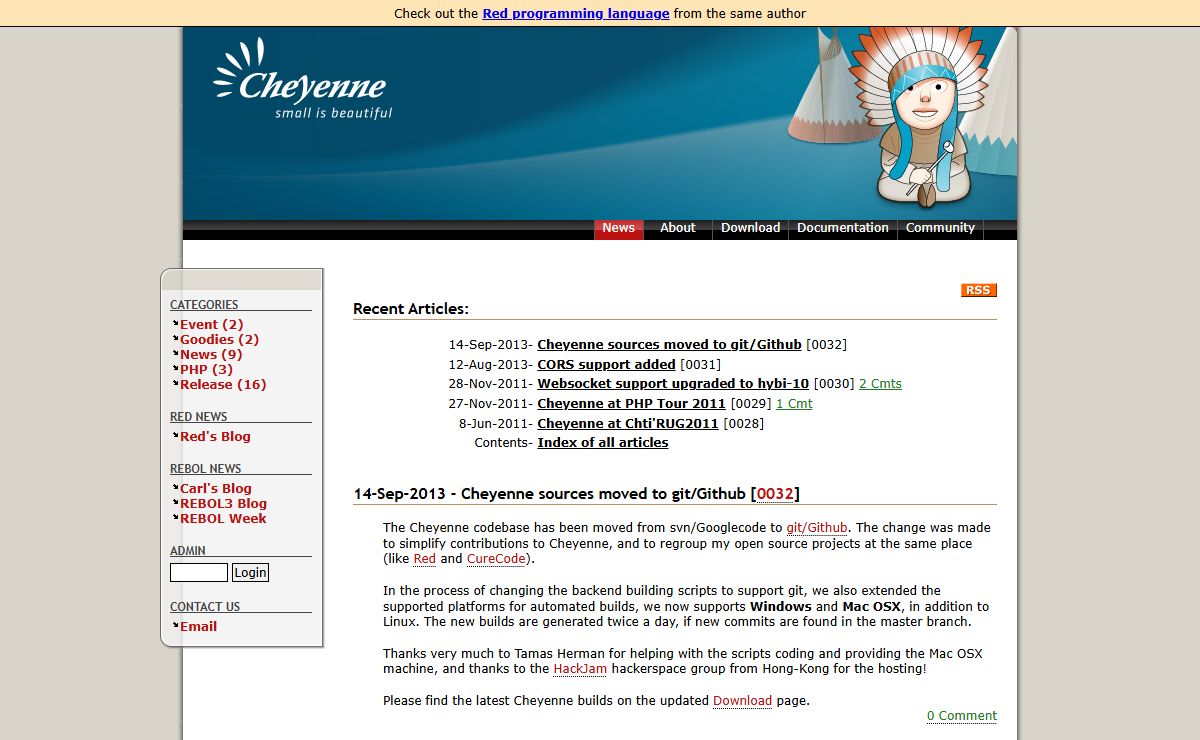Click the 'Recent Articles:' heading text
This screenshot has width=1200, height=740.
pos(411,309)
